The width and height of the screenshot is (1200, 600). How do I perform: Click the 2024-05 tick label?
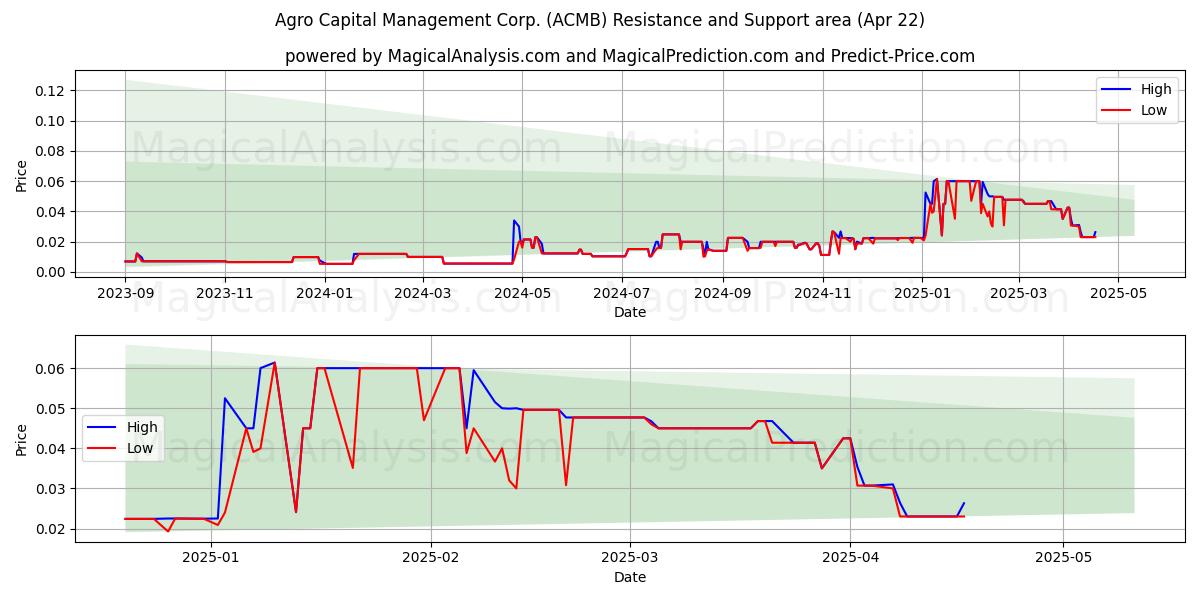[523, 293]
